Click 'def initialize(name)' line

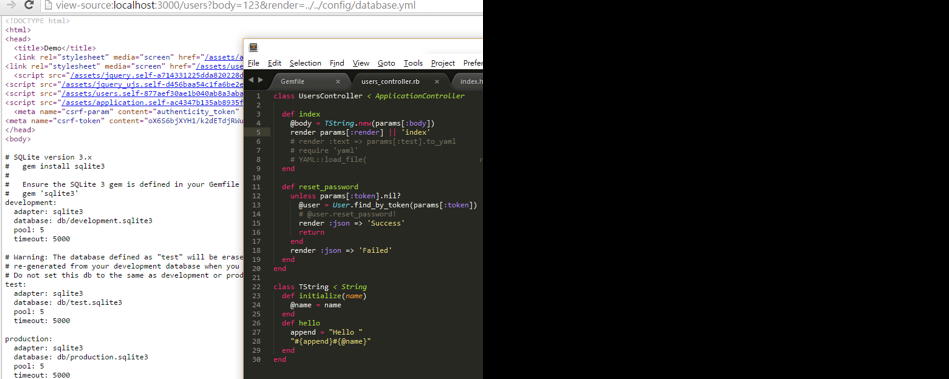click(x=324, y=296)
